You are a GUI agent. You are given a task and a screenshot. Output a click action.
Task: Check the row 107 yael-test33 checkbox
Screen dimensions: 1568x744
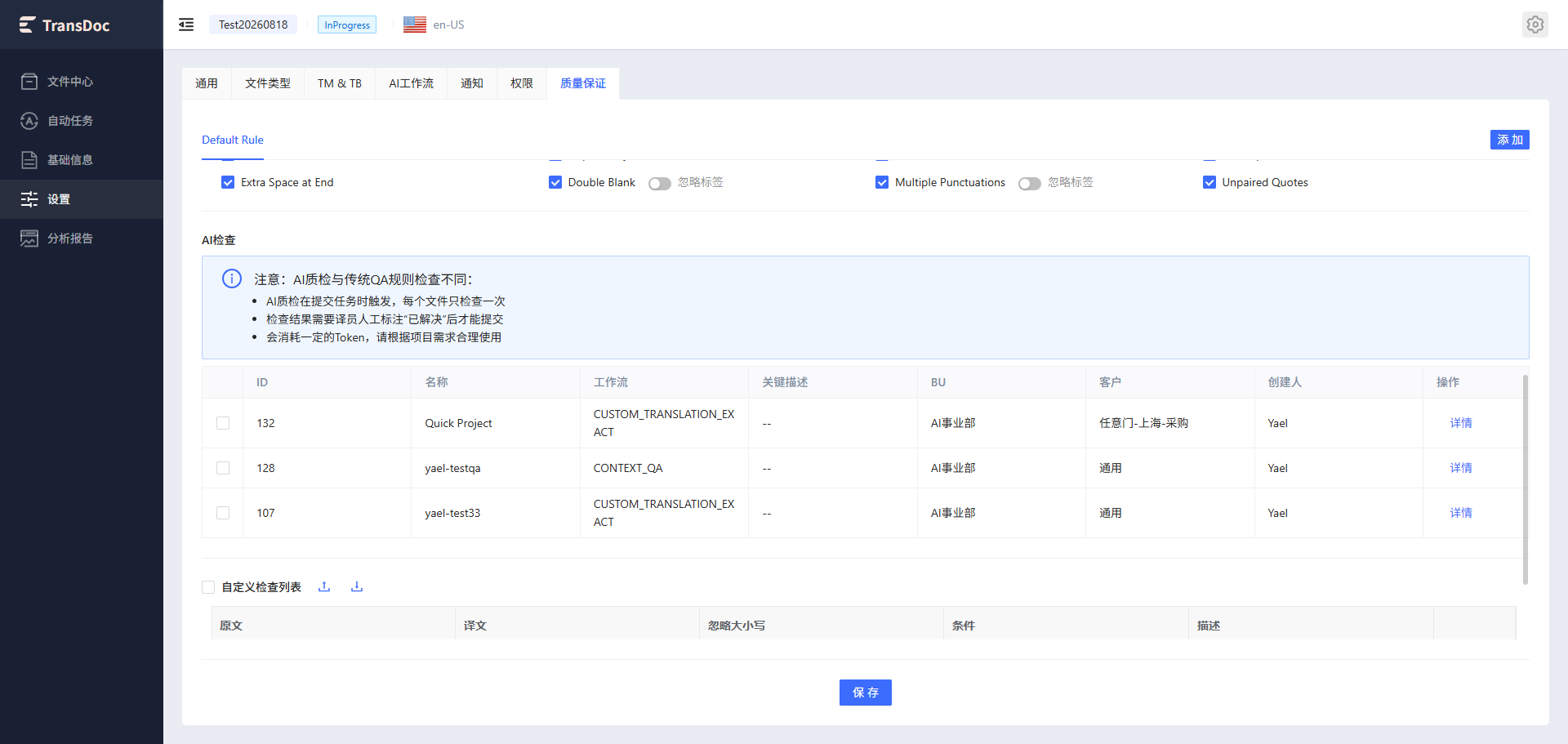(x=223, y=513)
